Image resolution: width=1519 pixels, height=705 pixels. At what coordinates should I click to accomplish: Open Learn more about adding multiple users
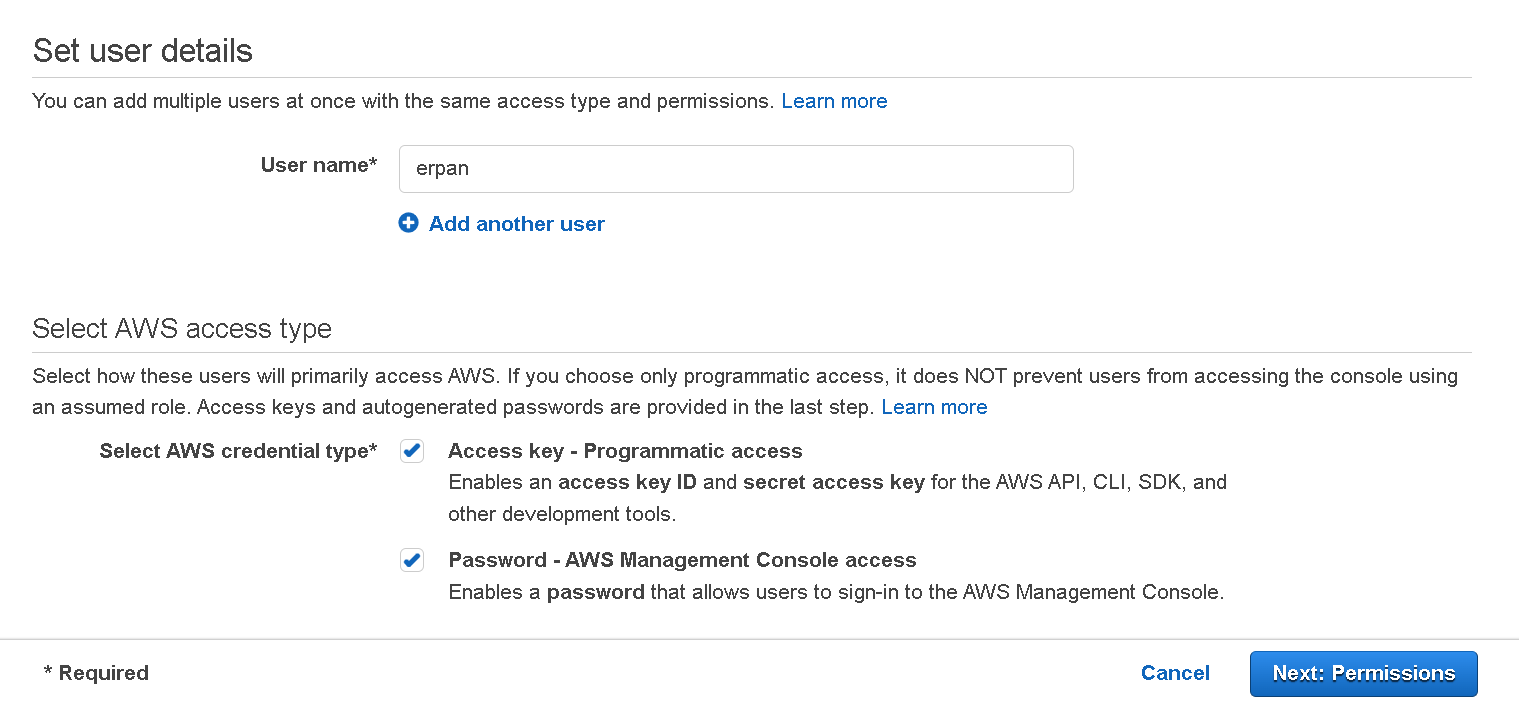tap(833, 100)
